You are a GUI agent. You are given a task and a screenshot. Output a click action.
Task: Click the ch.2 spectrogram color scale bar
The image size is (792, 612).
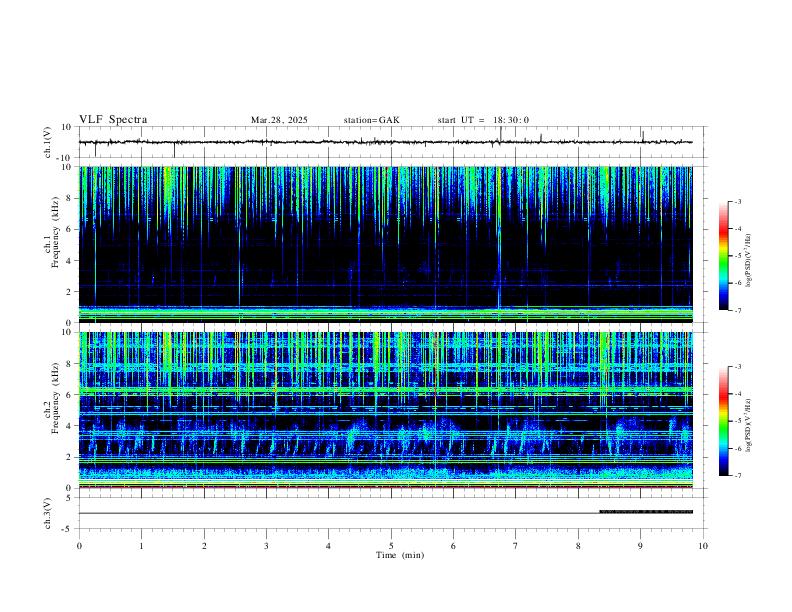tap(724, 421)
